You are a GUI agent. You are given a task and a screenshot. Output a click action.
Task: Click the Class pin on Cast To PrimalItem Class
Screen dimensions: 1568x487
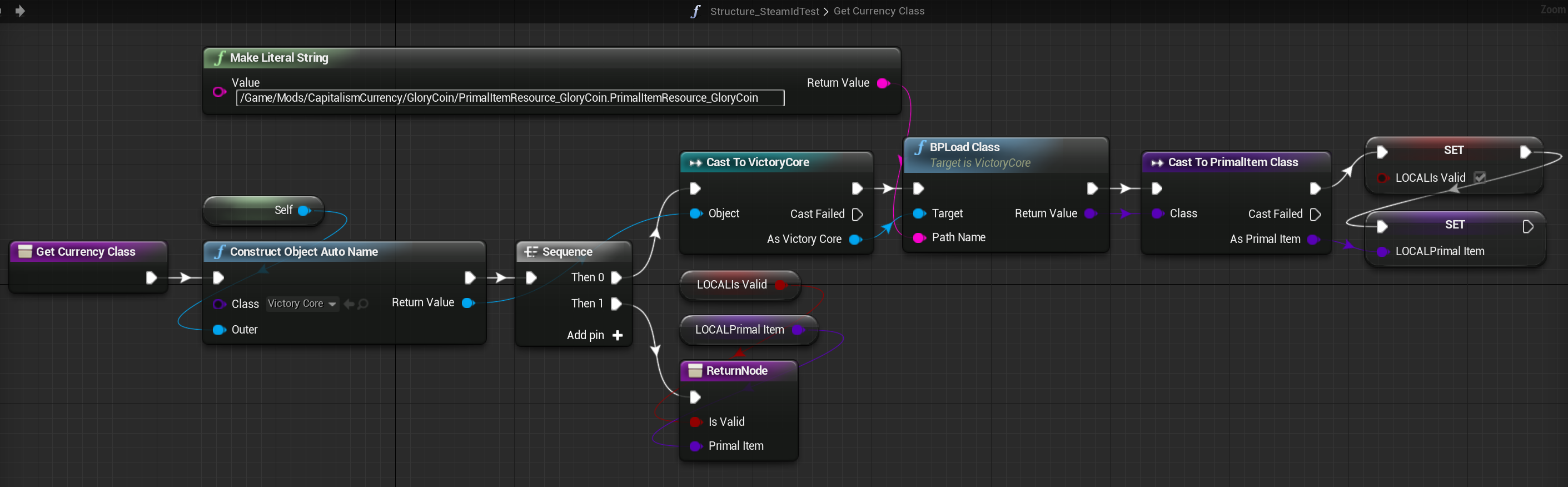(1157, 213)
